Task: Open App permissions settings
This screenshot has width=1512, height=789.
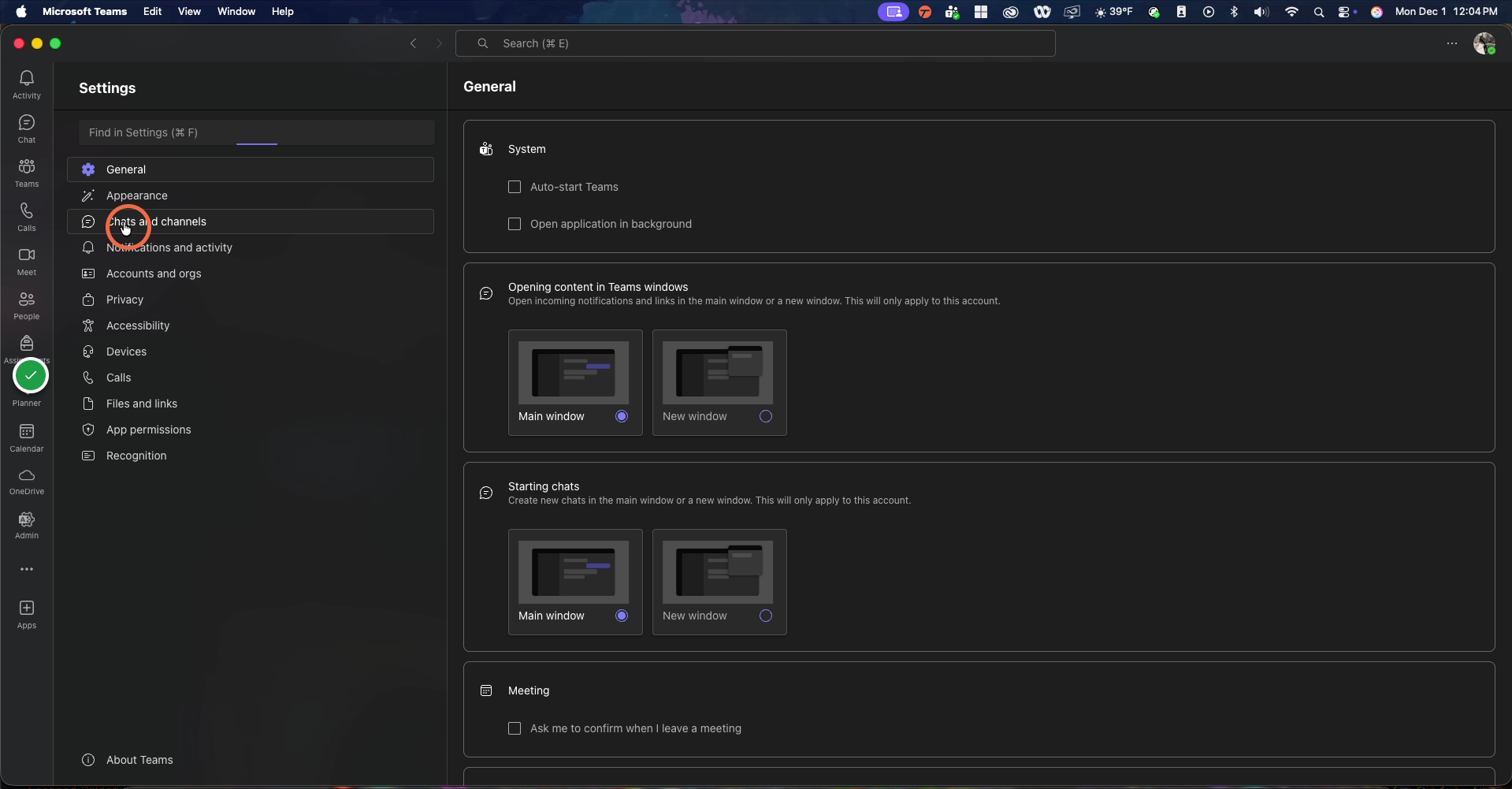Action: click(x=251, y=430)
